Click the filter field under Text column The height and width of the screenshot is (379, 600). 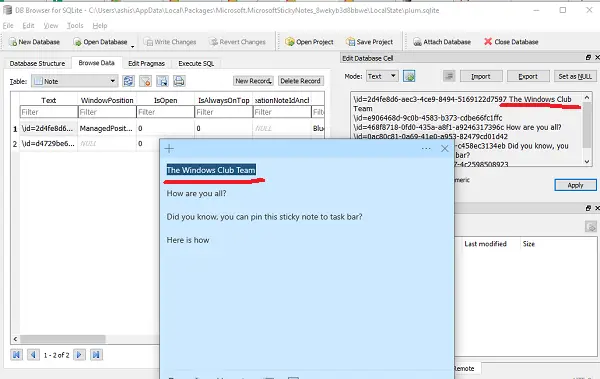[49, 112]
